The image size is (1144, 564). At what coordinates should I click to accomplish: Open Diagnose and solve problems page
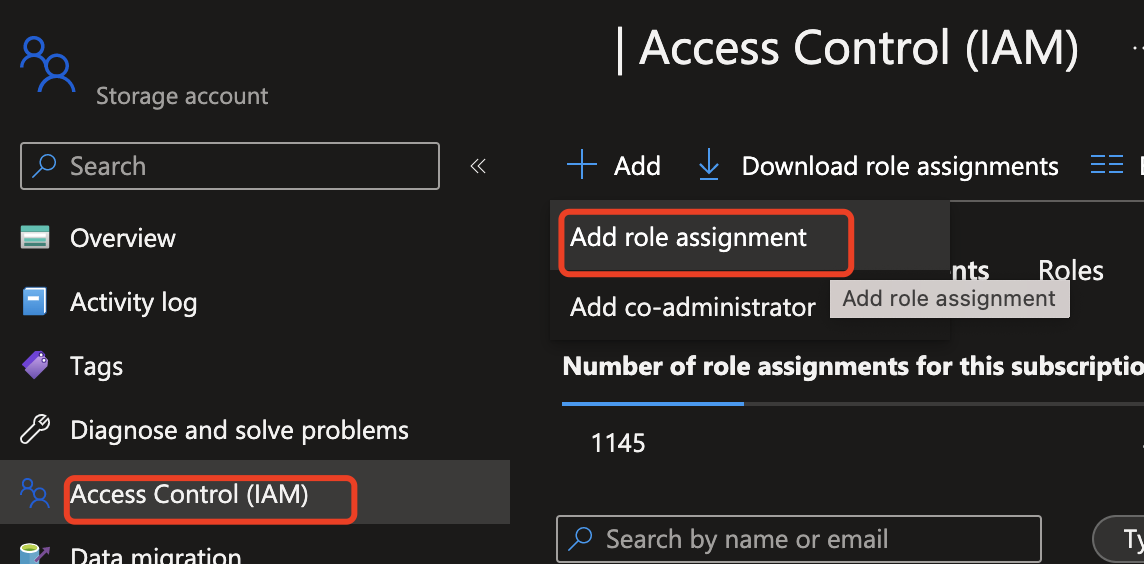pyautogui.click(x=239, y=431)
